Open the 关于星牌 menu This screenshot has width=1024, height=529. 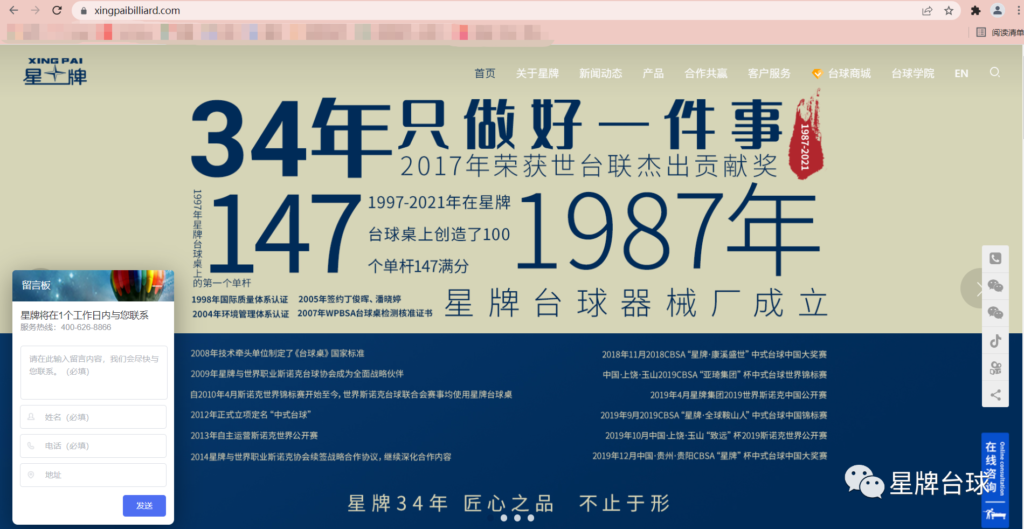click(x=537, y=73)
